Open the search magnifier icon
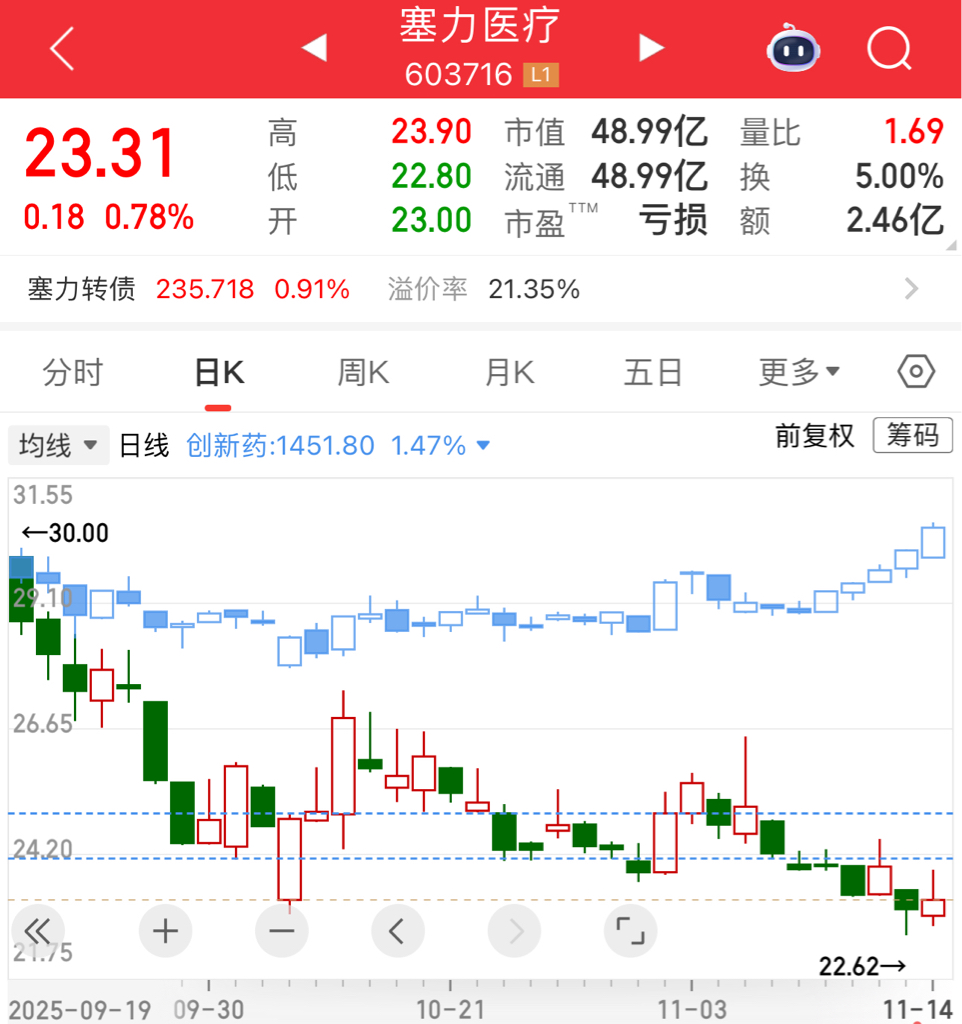Screen dimensions: 962x1024 [x=890, y=48]
